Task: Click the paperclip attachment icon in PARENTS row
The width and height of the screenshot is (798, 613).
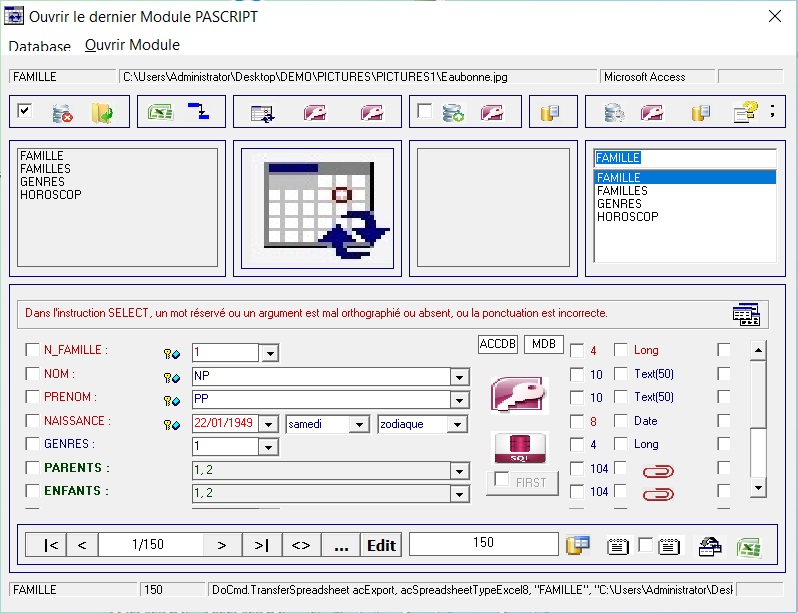Action: pos(658,471)
